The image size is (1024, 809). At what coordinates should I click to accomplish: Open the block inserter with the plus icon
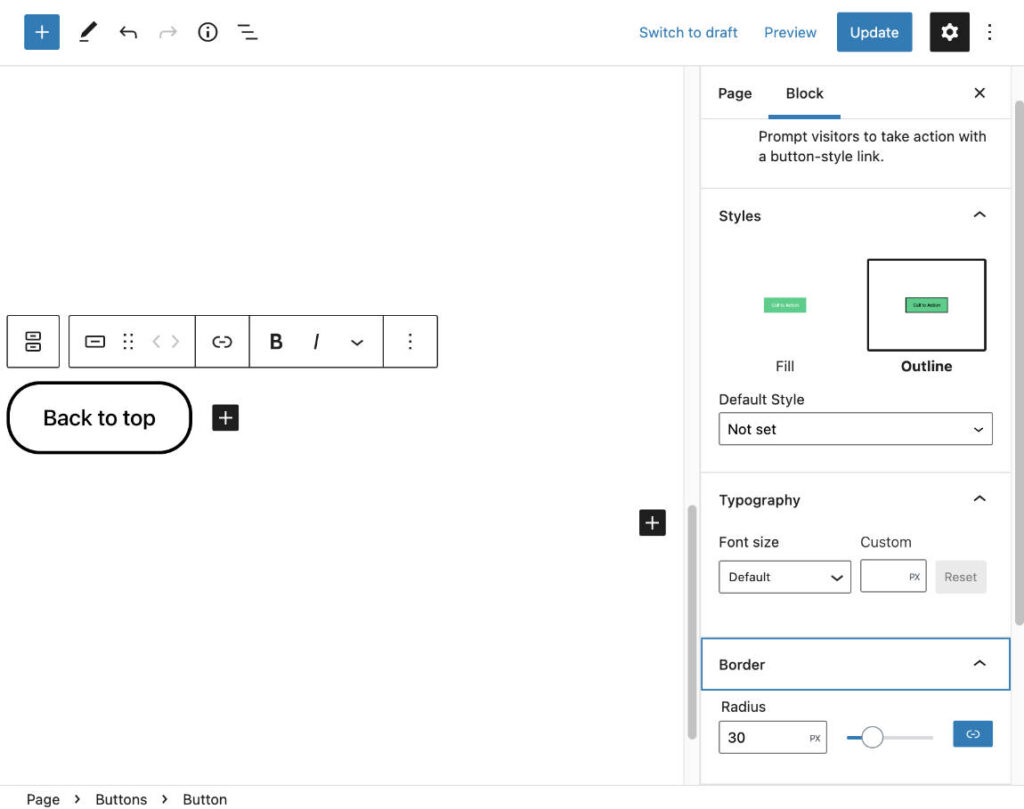click(41, 32)
